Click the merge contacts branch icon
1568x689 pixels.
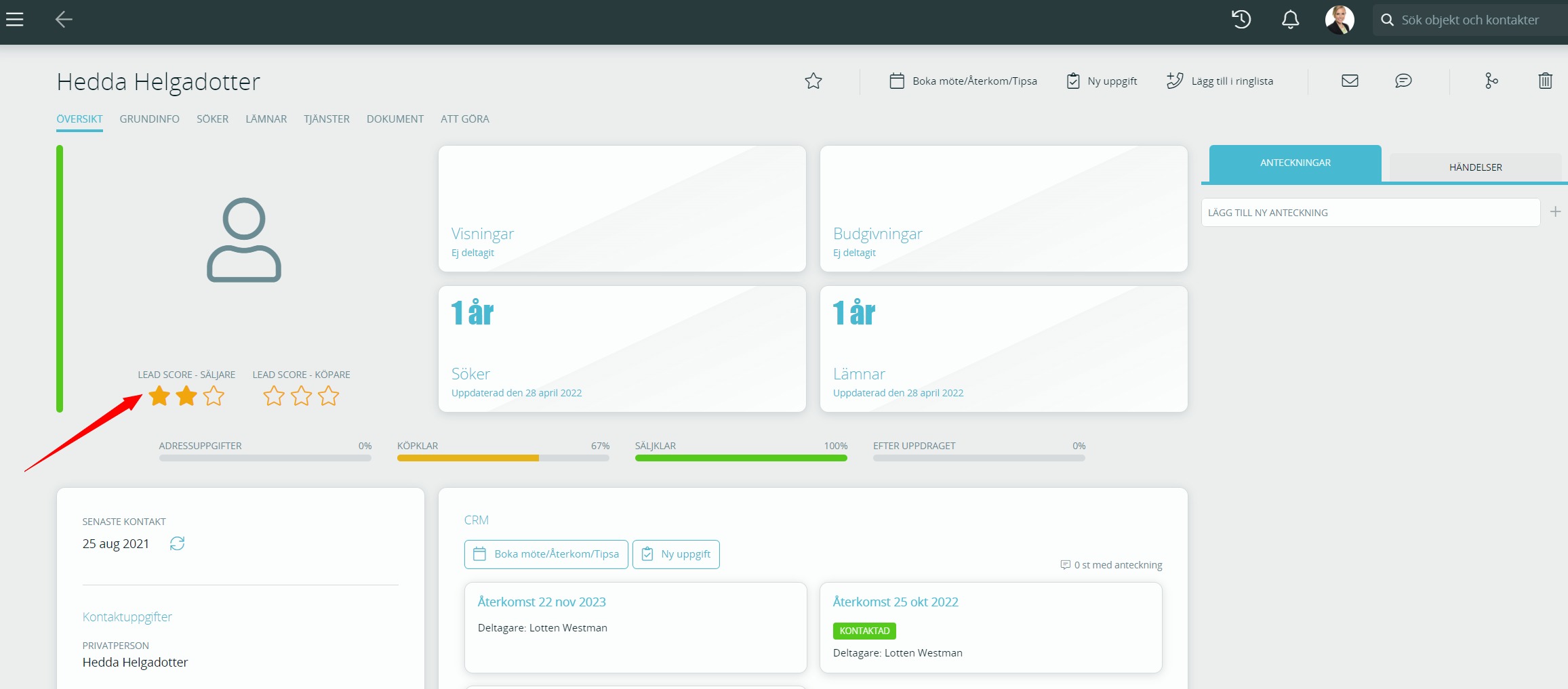pyautogui.click(x=1491, y=81)
